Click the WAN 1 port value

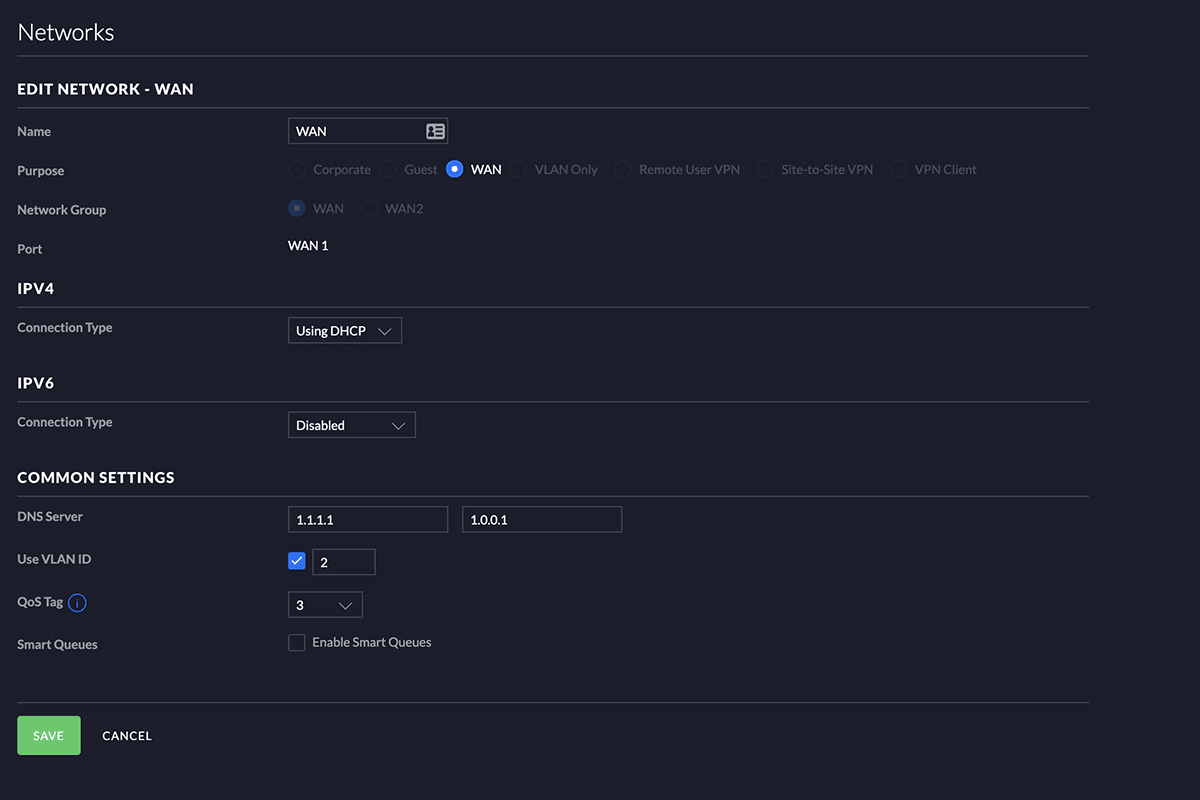tap(308, 246)
